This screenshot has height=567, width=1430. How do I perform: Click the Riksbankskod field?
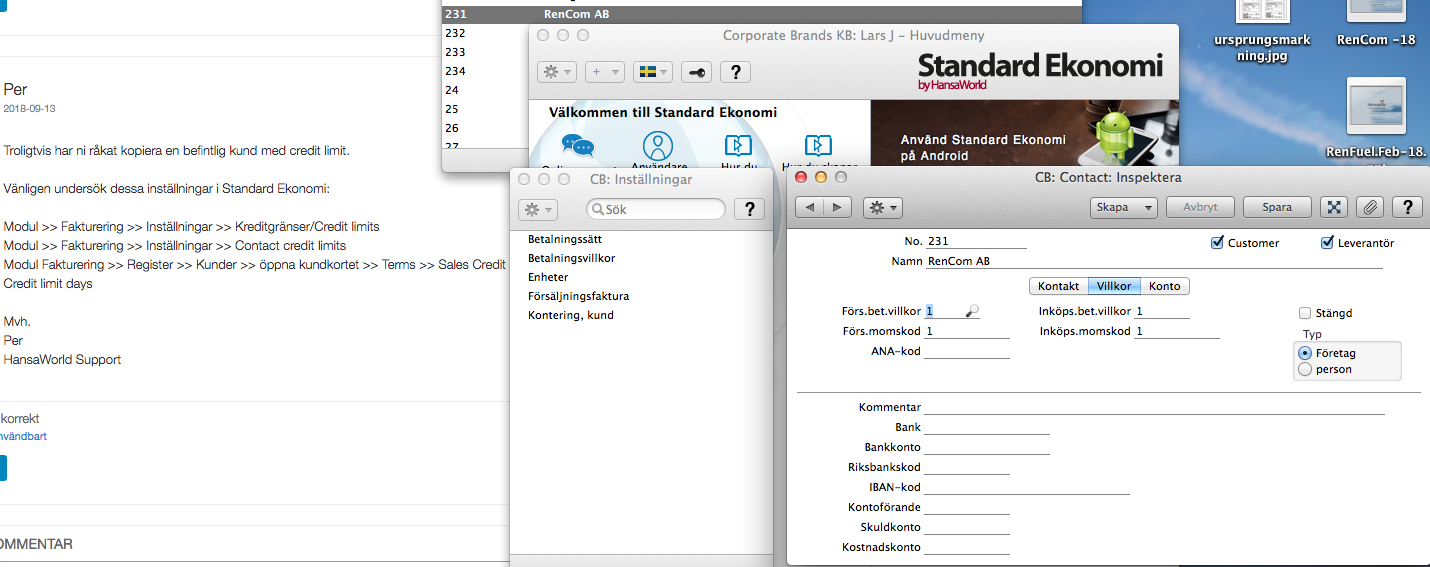pos(967,467)
